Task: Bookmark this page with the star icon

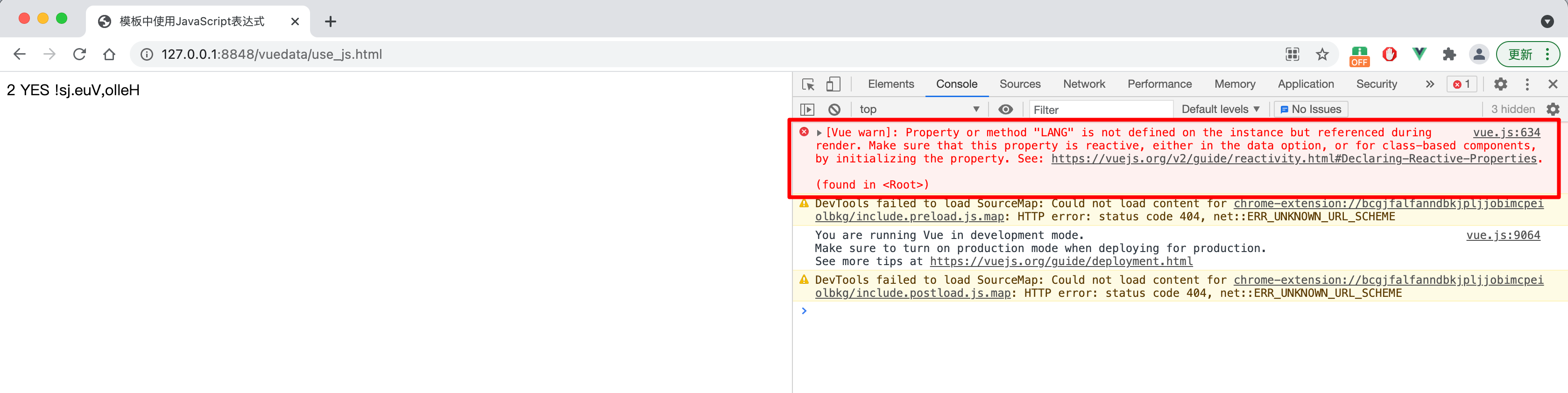Action: [1322, 54]
